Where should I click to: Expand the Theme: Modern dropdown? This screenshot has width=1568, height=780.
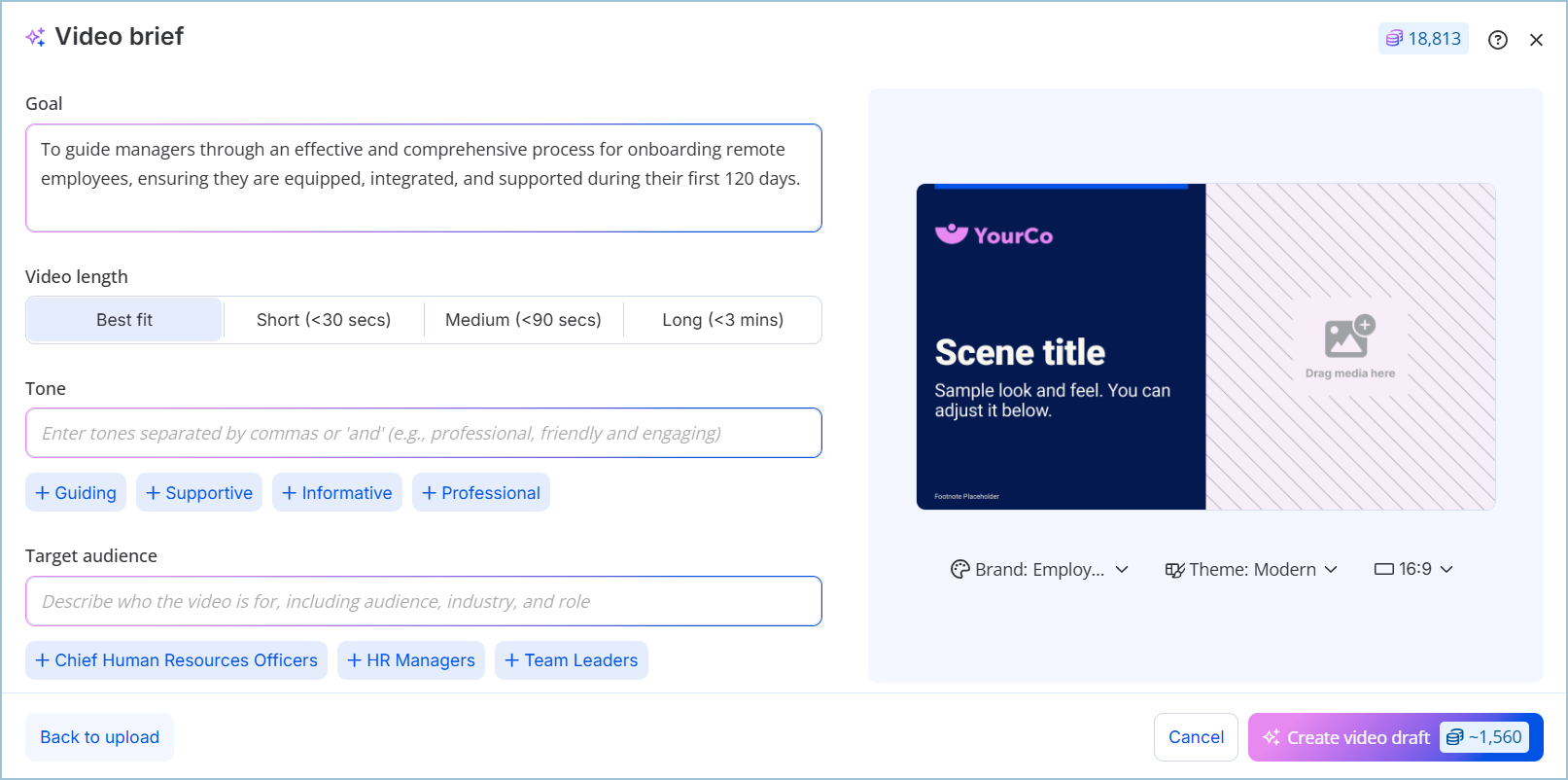tap(1252, 569)
